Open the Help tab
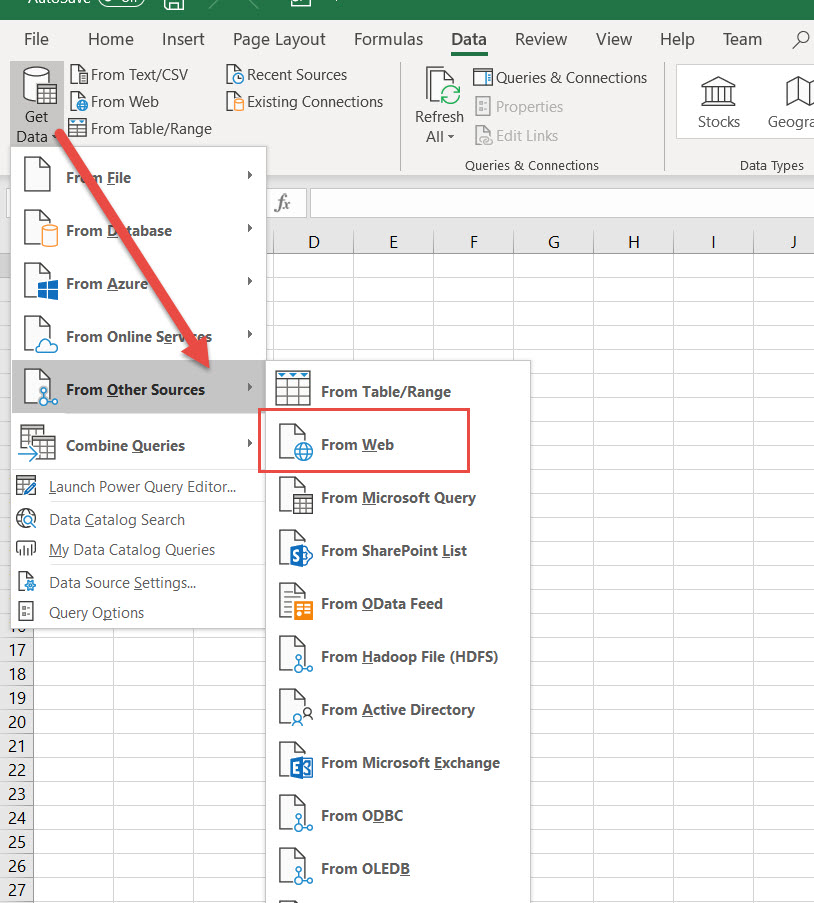This screenshot has width=814, height=903. pyautogui.click(x=677, y=39)
